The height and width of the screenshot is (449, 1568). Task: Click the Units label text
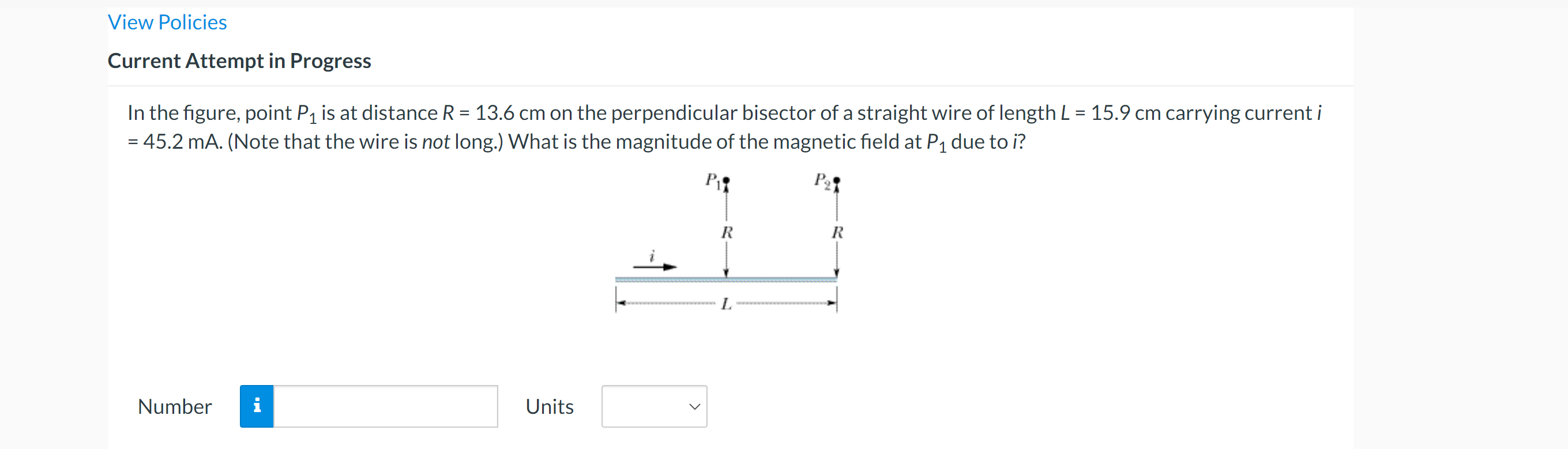pos(548,406)
